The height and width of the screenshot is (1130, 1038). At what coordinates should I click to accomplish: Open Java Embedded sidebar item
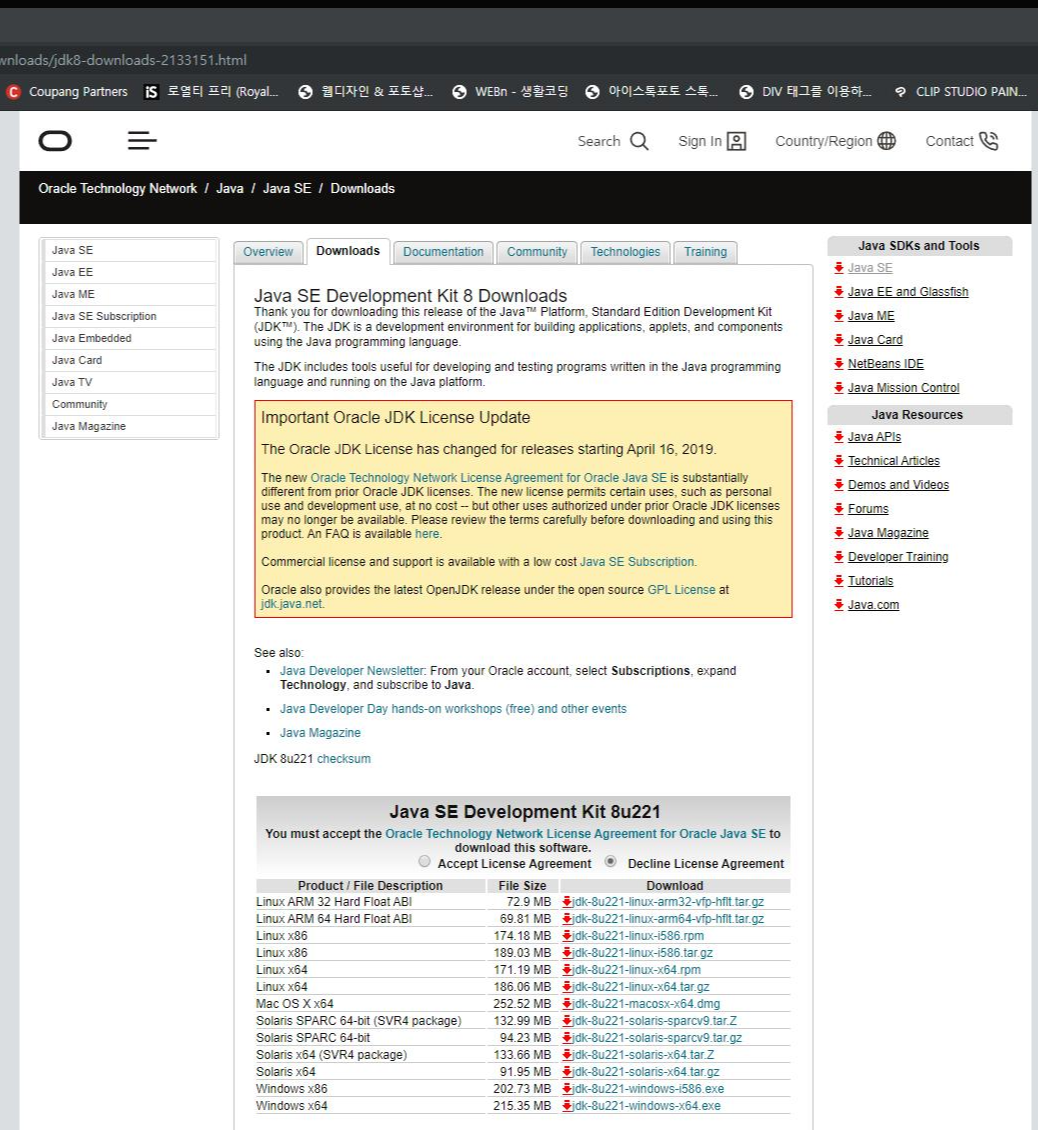click(x=130, y=338)
